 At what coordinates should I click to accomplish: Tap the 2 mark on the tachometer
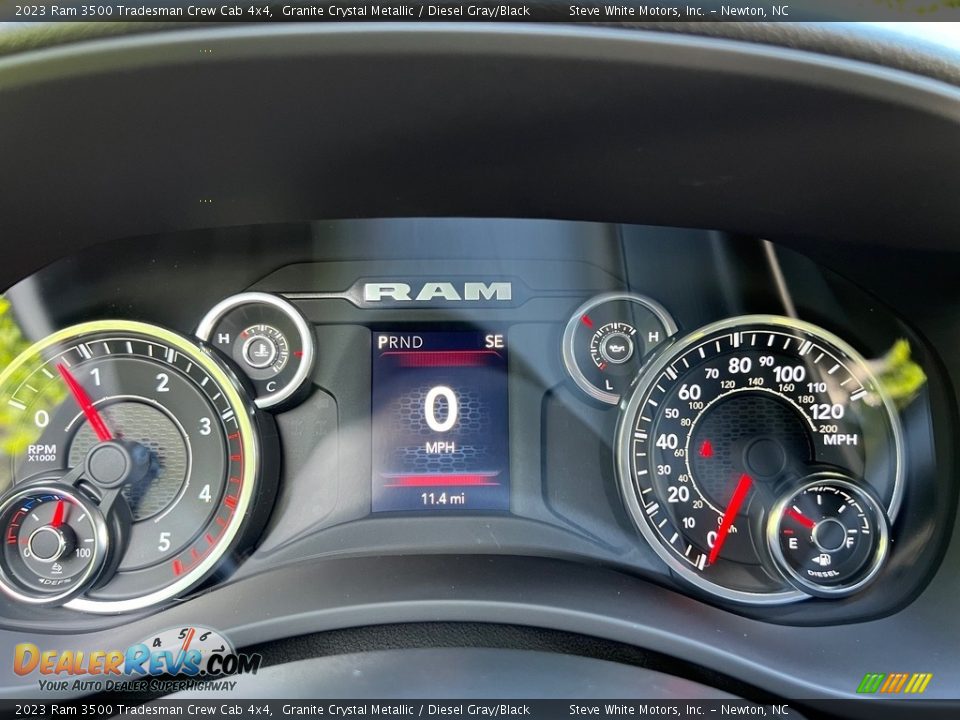162,383
